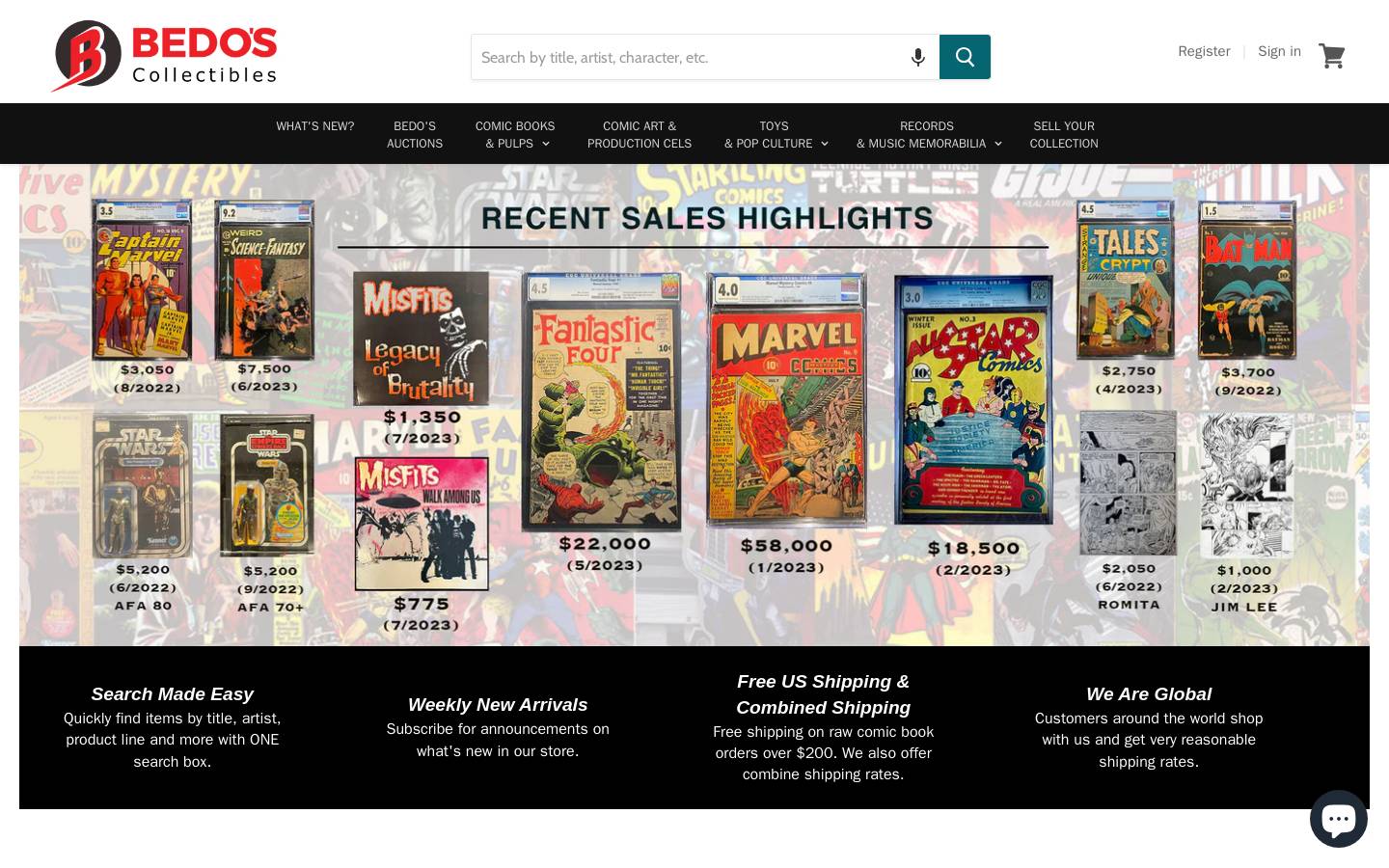Open Bedo's Auctions menu item
This screenshot has width=1389, height=868.
(415, 135)
